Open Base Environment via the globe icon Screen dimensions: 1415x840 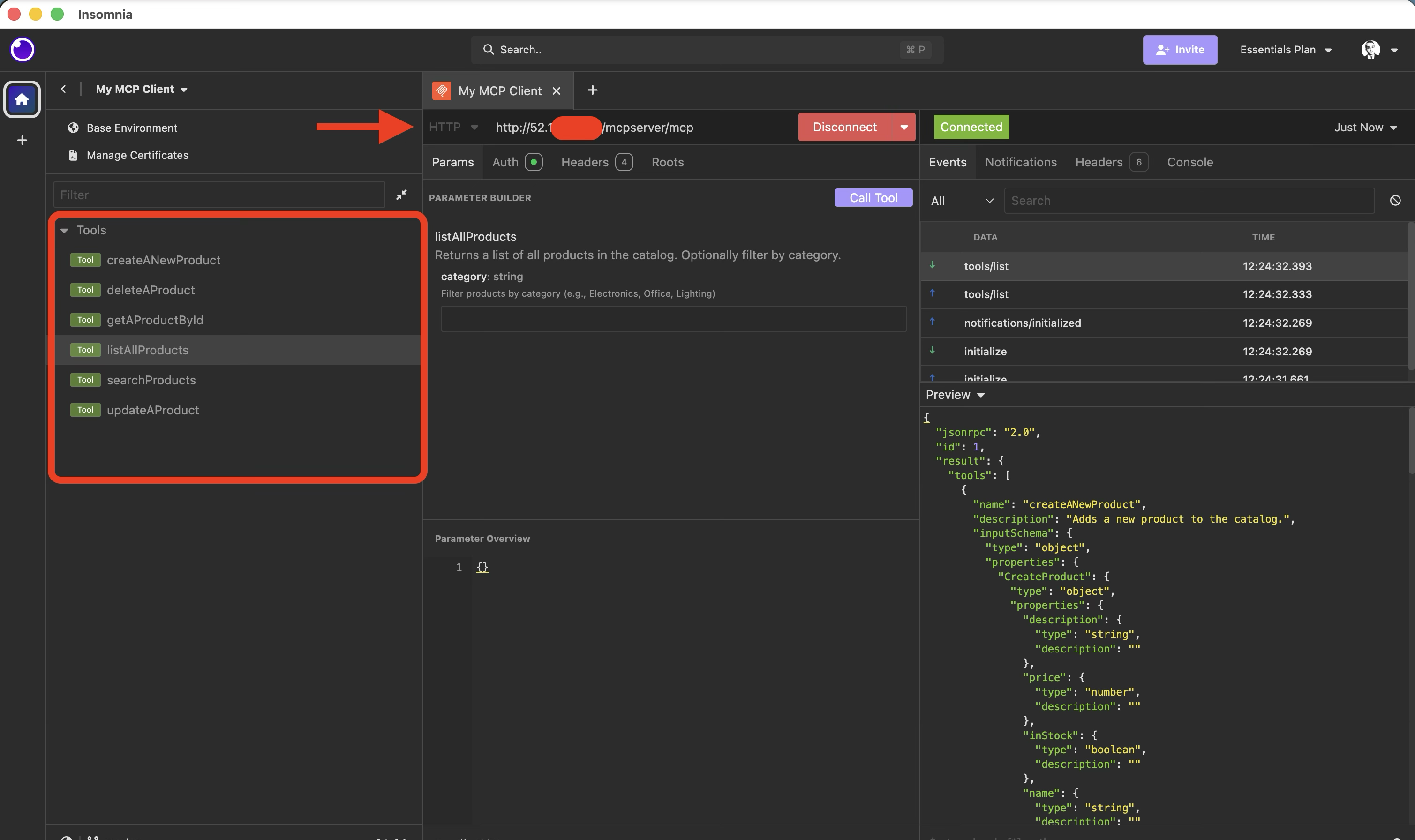(x=73, y=127)
